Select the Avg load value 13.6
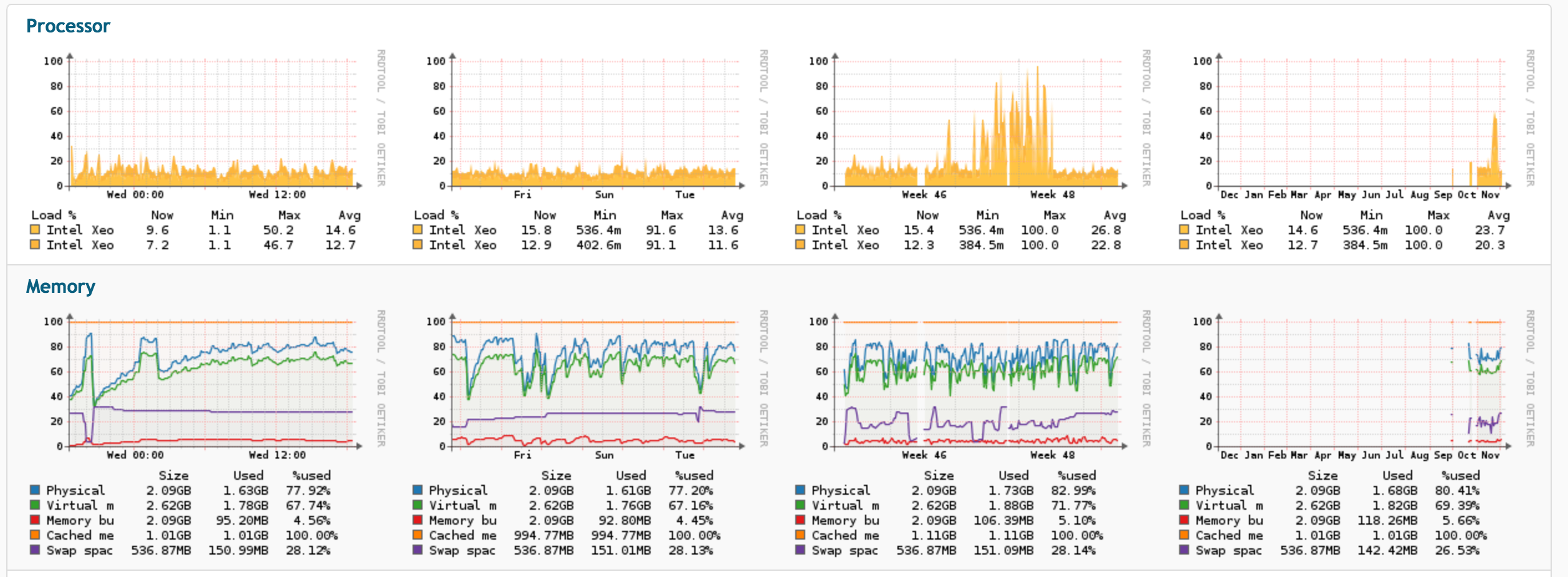This screenshot has width=1568, height=577. pyautogui.click(x=723, y=230)
